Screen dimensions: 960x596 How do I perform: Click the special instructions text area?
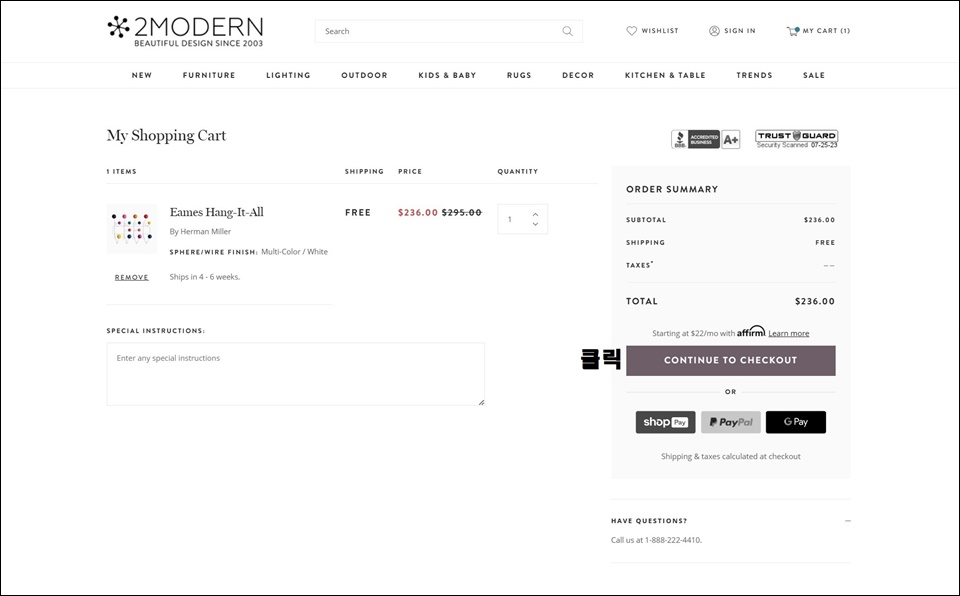tap(296, 374)
